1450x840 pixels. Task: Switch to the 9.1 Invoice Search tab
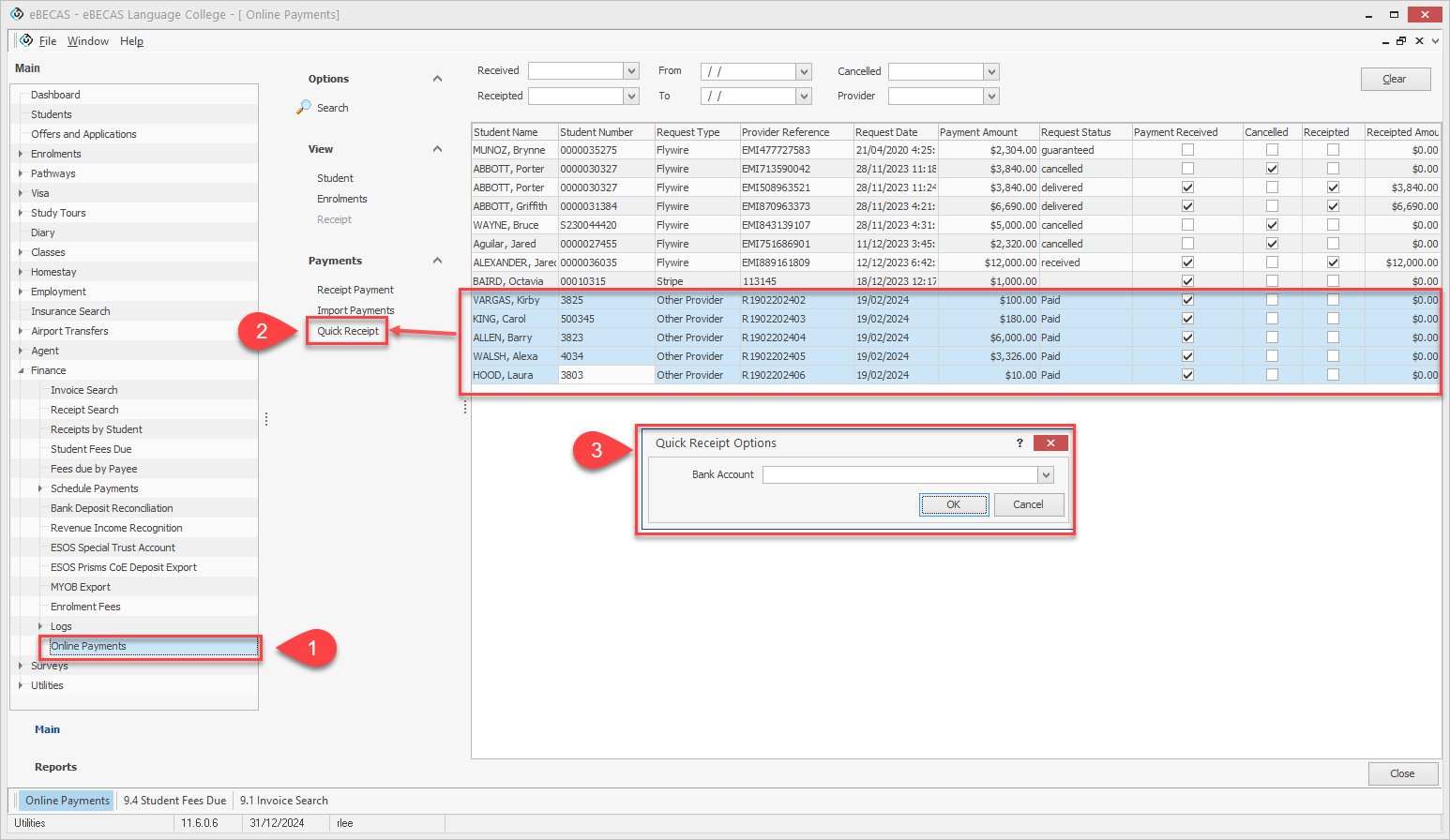click(x=283, y=801)
